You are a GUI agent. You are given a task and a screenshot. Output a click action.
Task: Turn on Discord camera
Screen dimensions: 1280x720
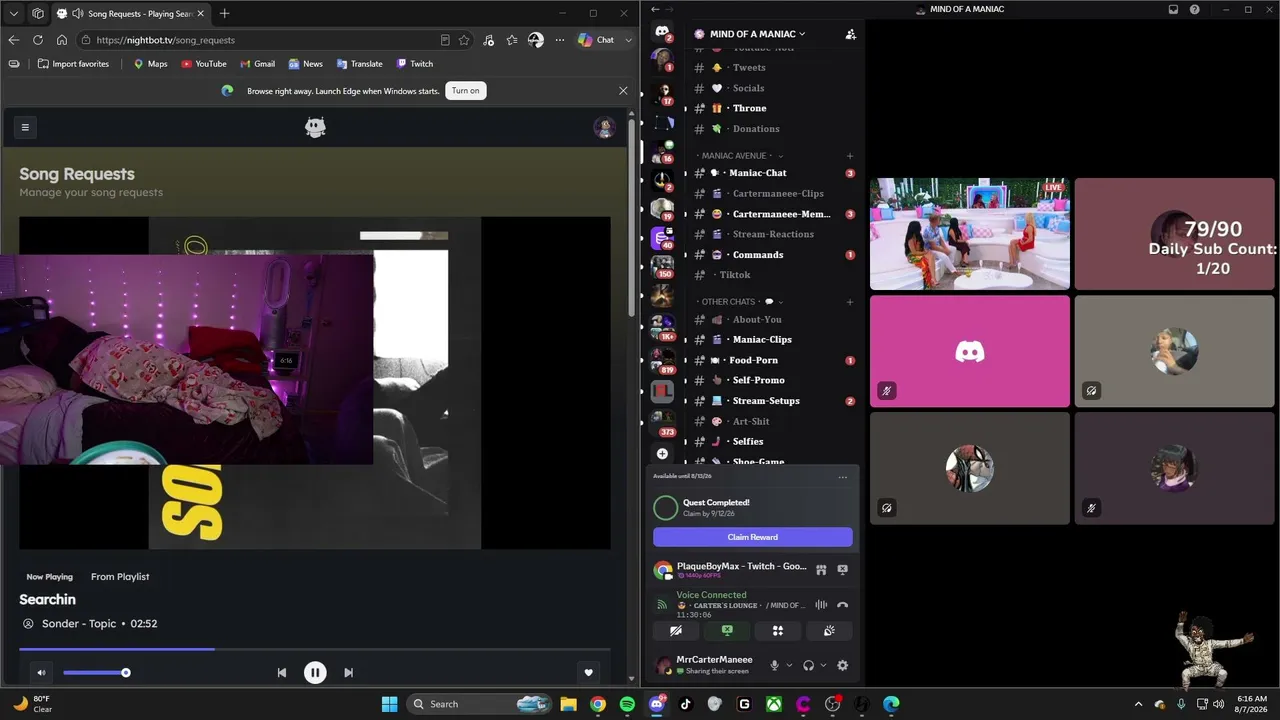click(676, 631)
